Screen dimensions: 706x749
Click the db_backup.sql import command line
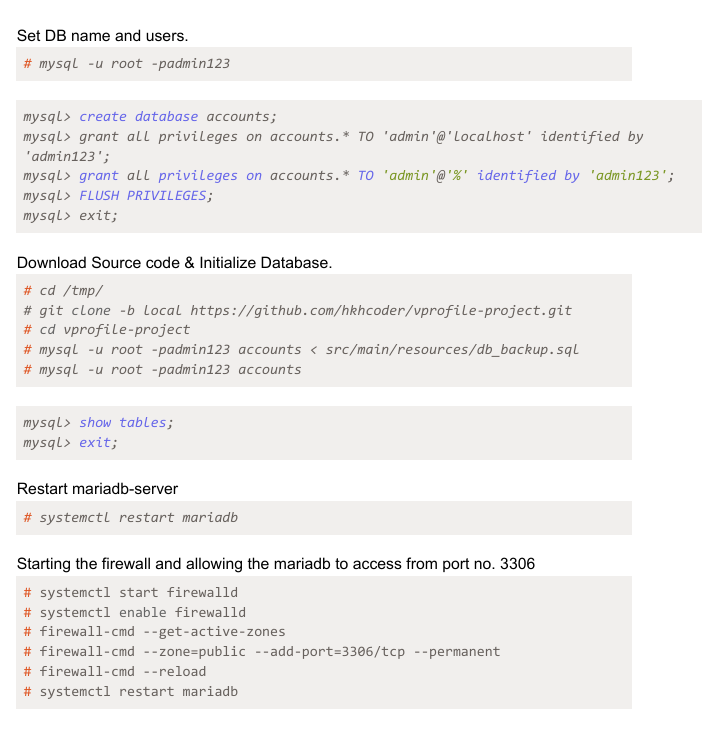coord(301,350)
